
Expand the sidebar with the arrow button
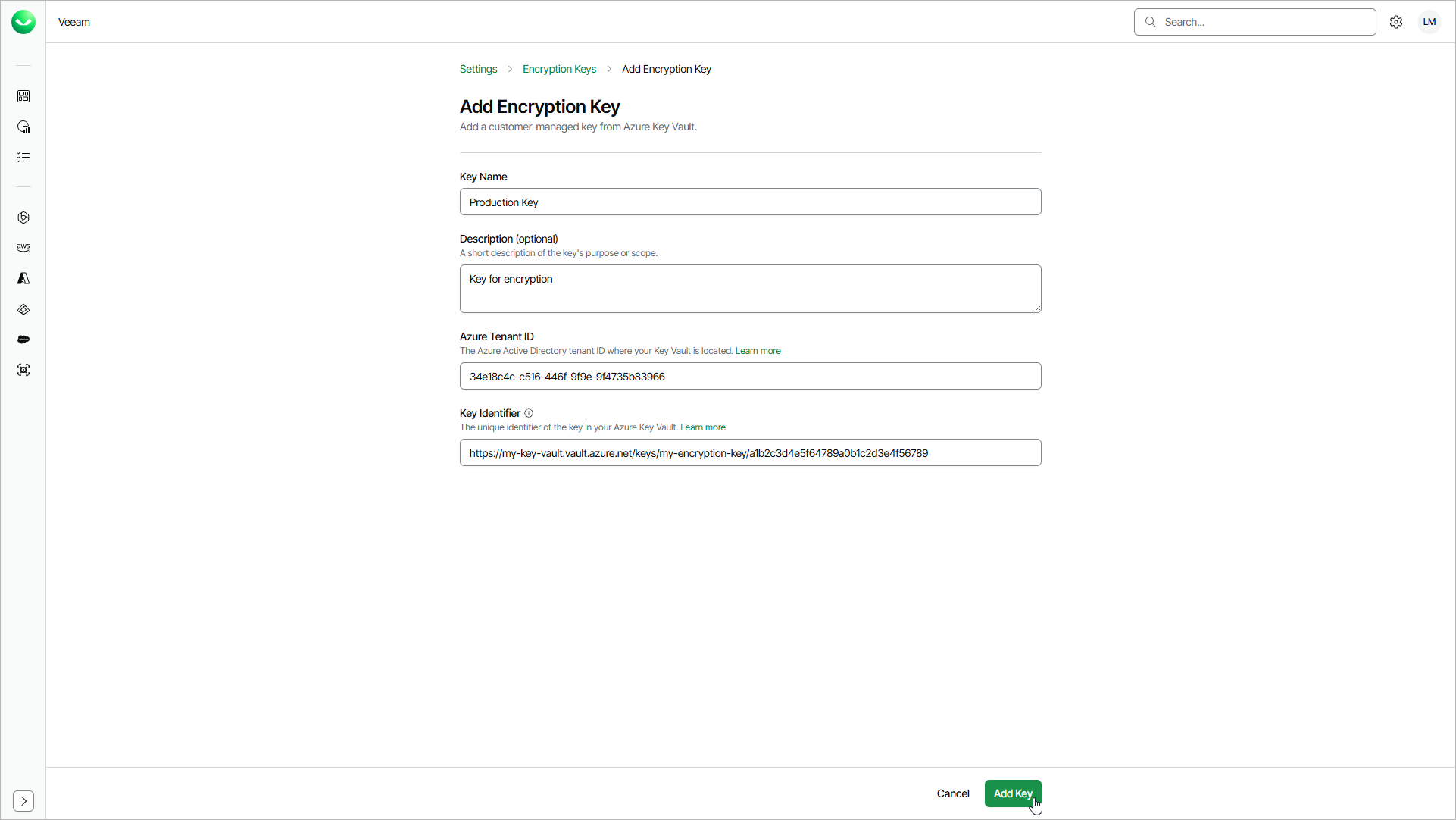[23, 801]
